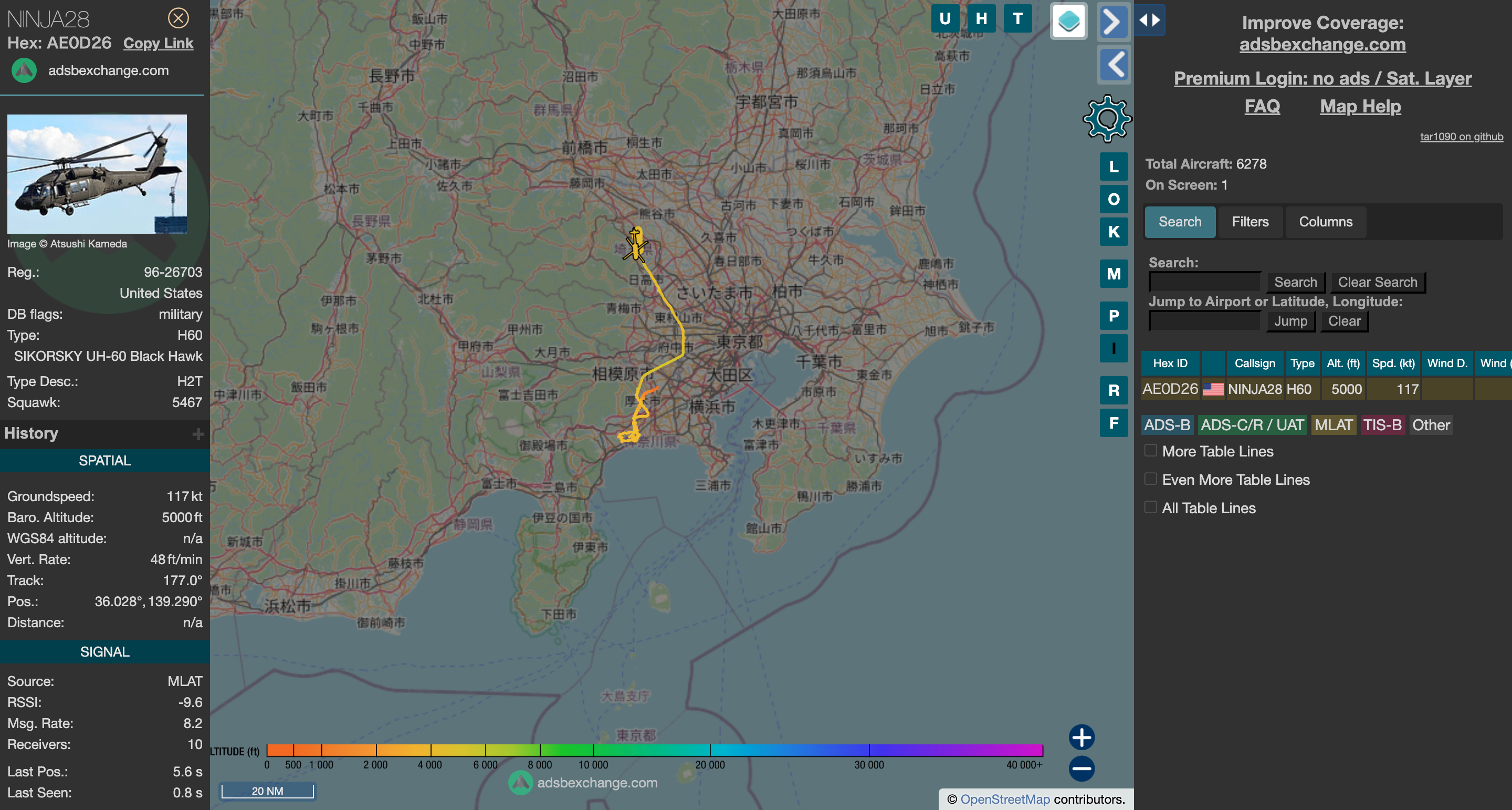This screenshot has height=810, width=1512.
Task: Open map settings gear icon
Action: click(1107, 119)
